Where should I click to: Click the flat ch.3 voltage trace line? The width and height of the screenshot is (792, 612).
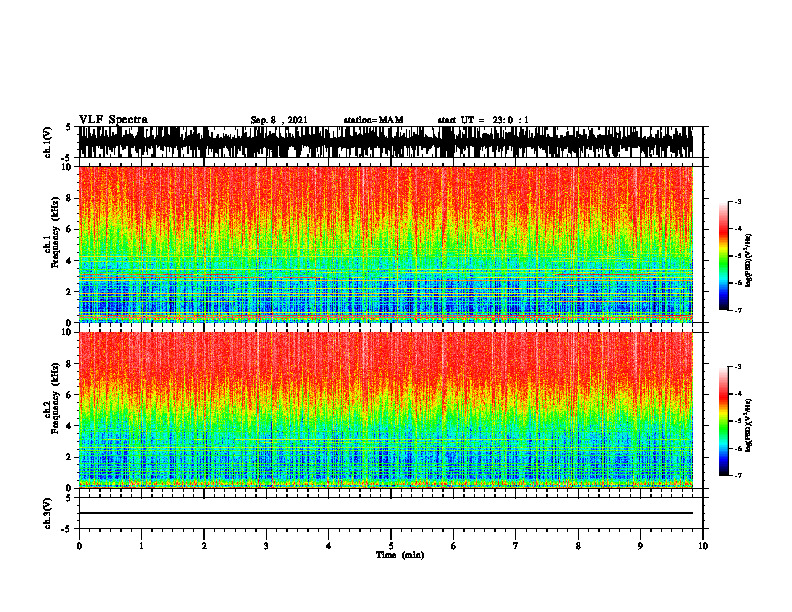[x=386, y=513]
